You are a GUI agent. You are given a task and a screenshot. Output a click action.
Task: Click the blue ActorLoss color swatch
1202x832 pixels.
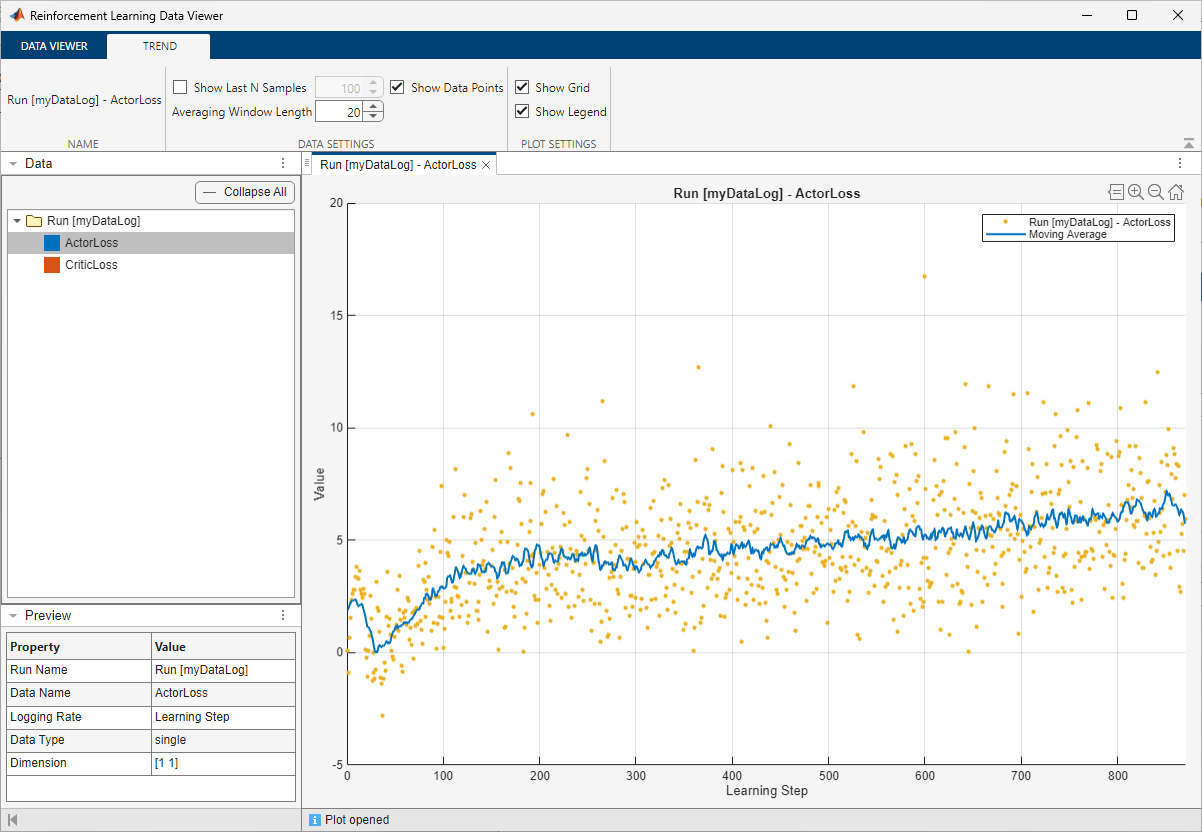[x=52, y=243]
